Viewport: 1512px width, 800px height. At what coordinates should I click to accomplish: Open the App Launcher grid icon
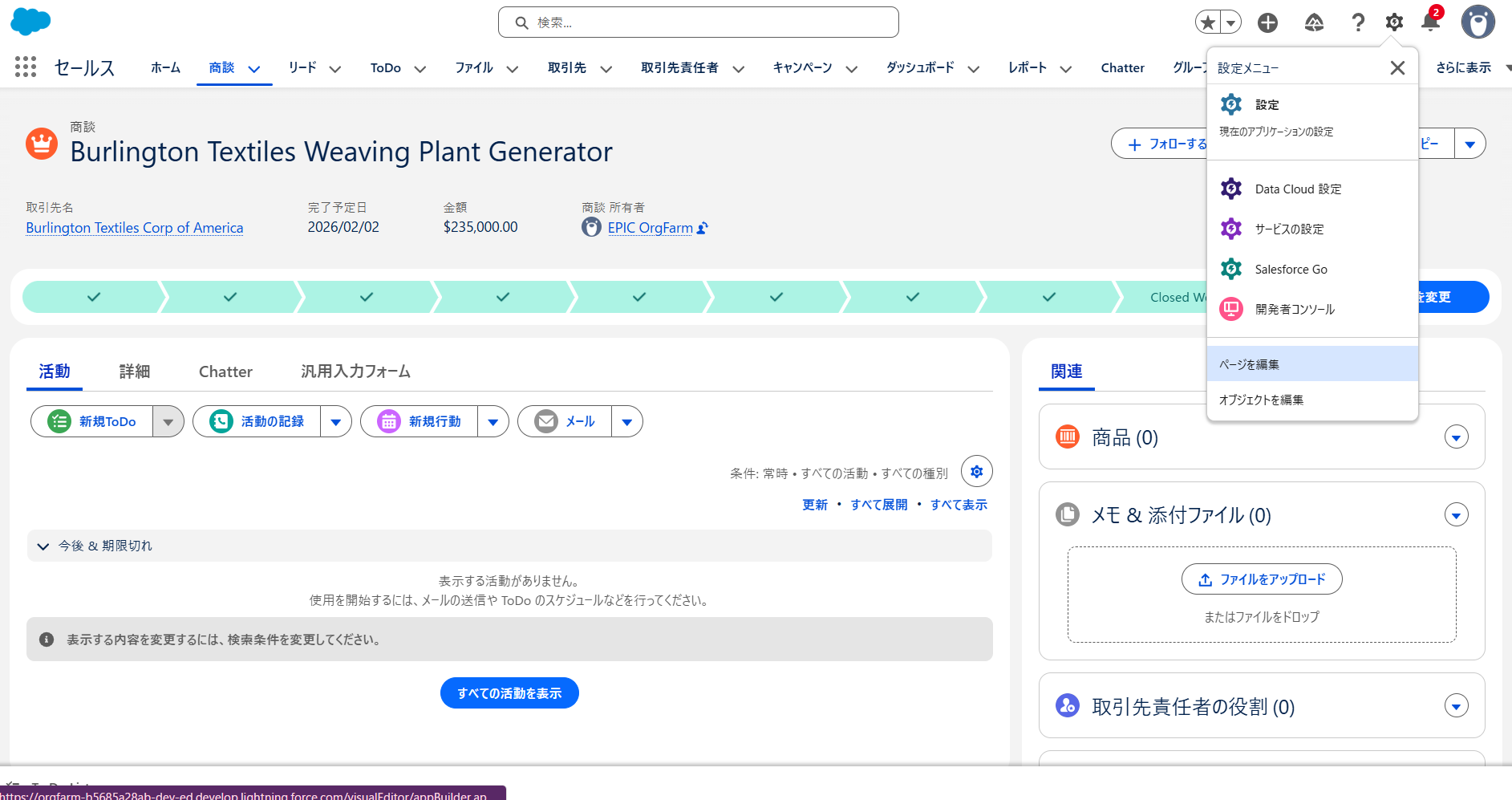tap(26, 67)
